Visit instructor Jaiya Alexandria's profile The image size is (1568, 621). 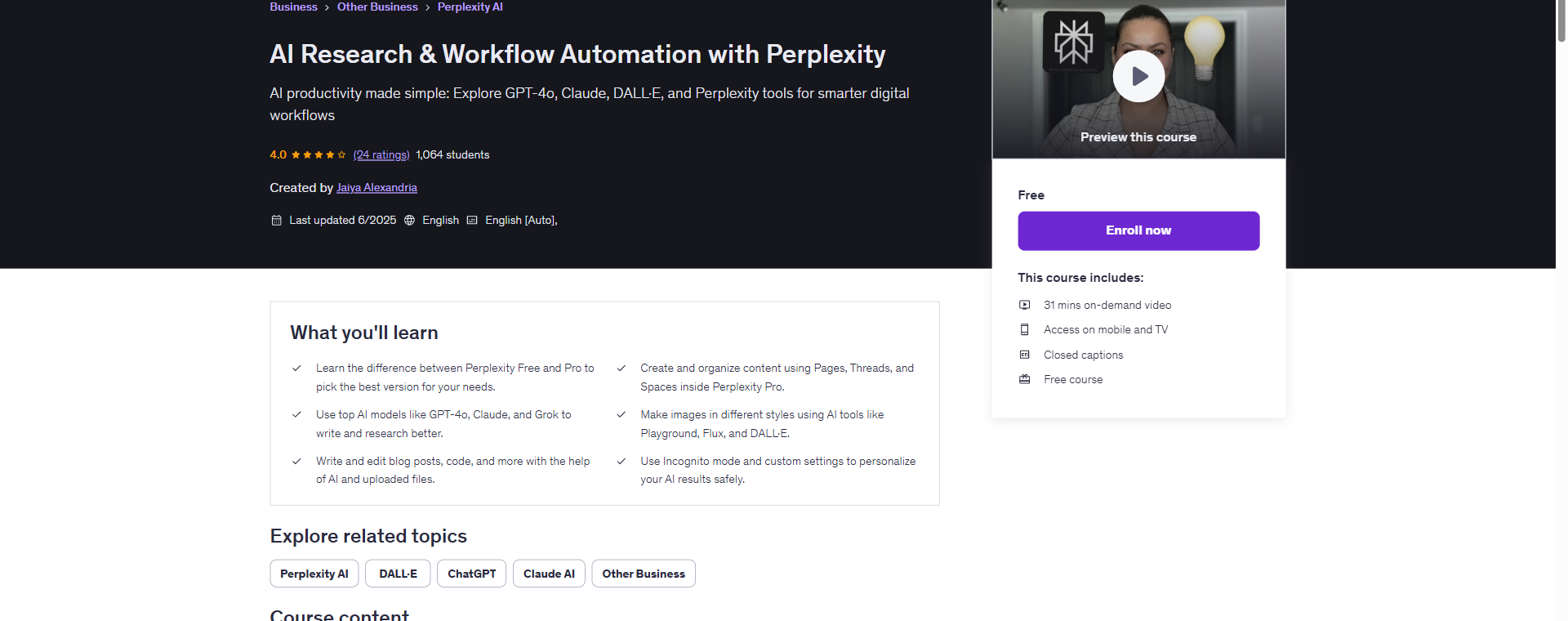click(376, 187)
